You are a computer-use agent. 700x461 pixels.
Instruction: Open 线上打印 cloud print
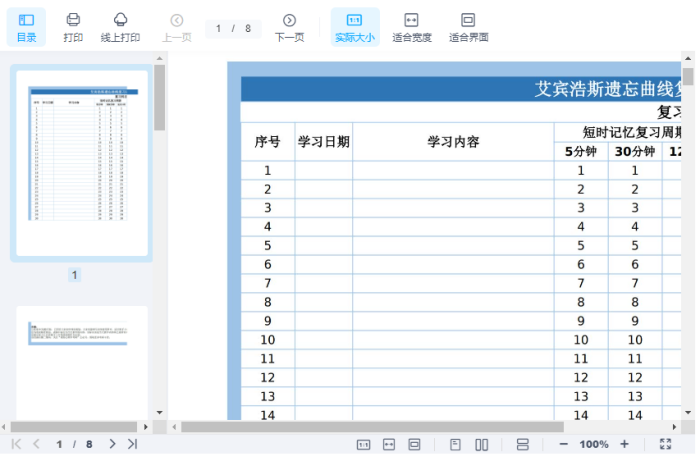pyautogui.click(x=121, y=28)
